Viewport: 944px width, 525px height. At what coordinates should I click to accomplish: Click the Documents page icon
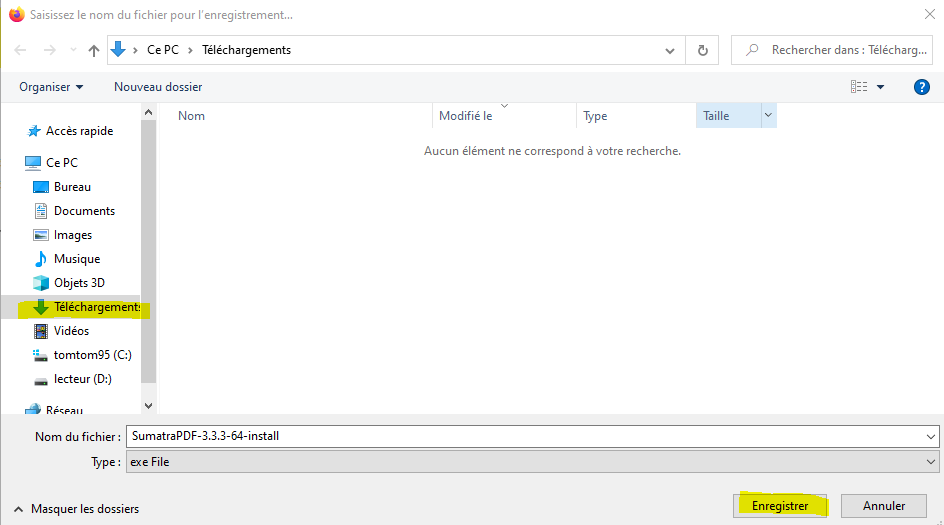40,211
